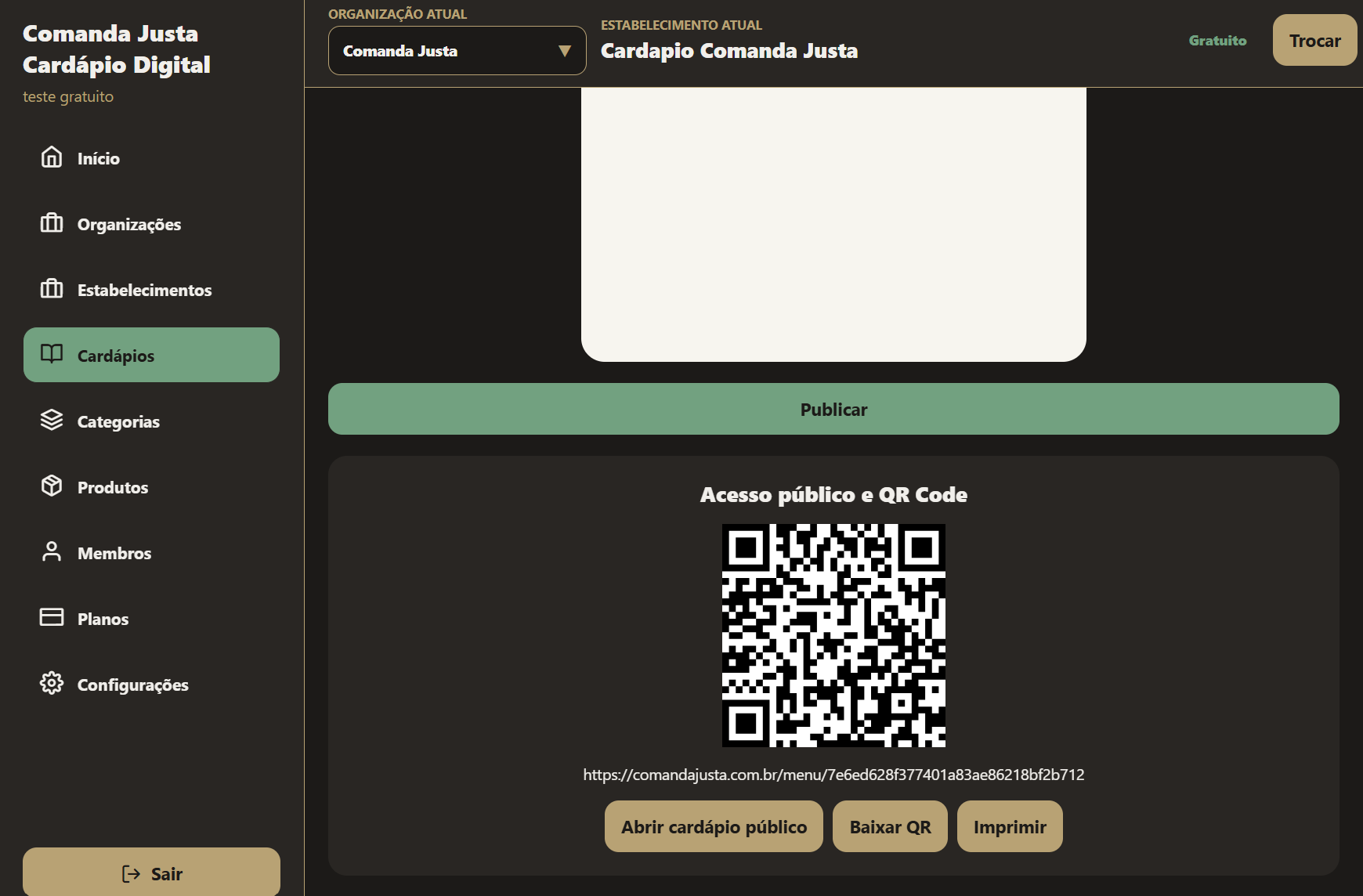Click the Planos credit card icon
This screenshot has width=1363, height=896.
(x=52, y=618)
